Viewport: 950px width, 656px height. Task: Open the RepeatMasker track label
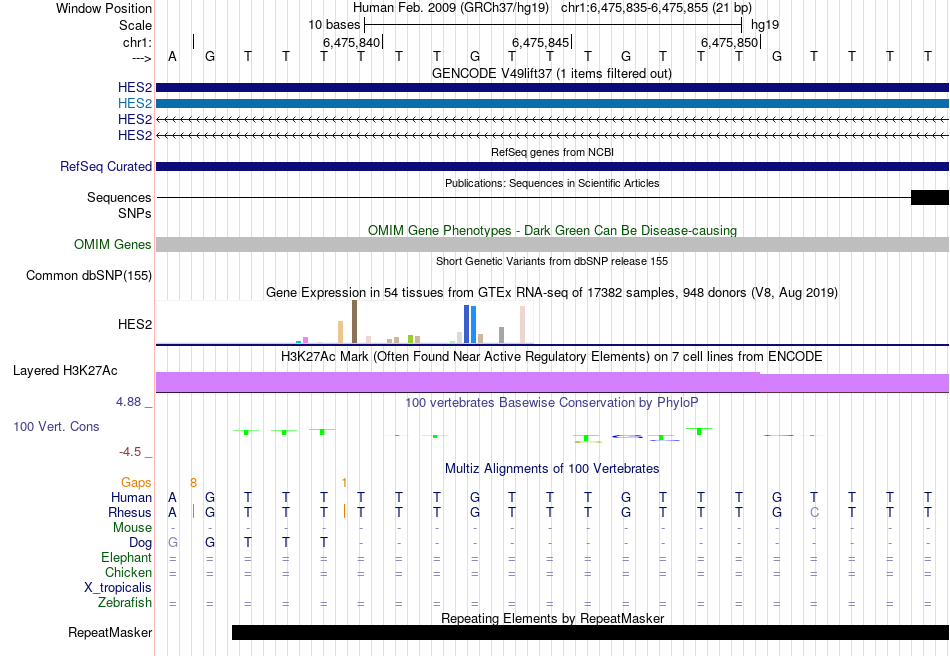(110, 632)
